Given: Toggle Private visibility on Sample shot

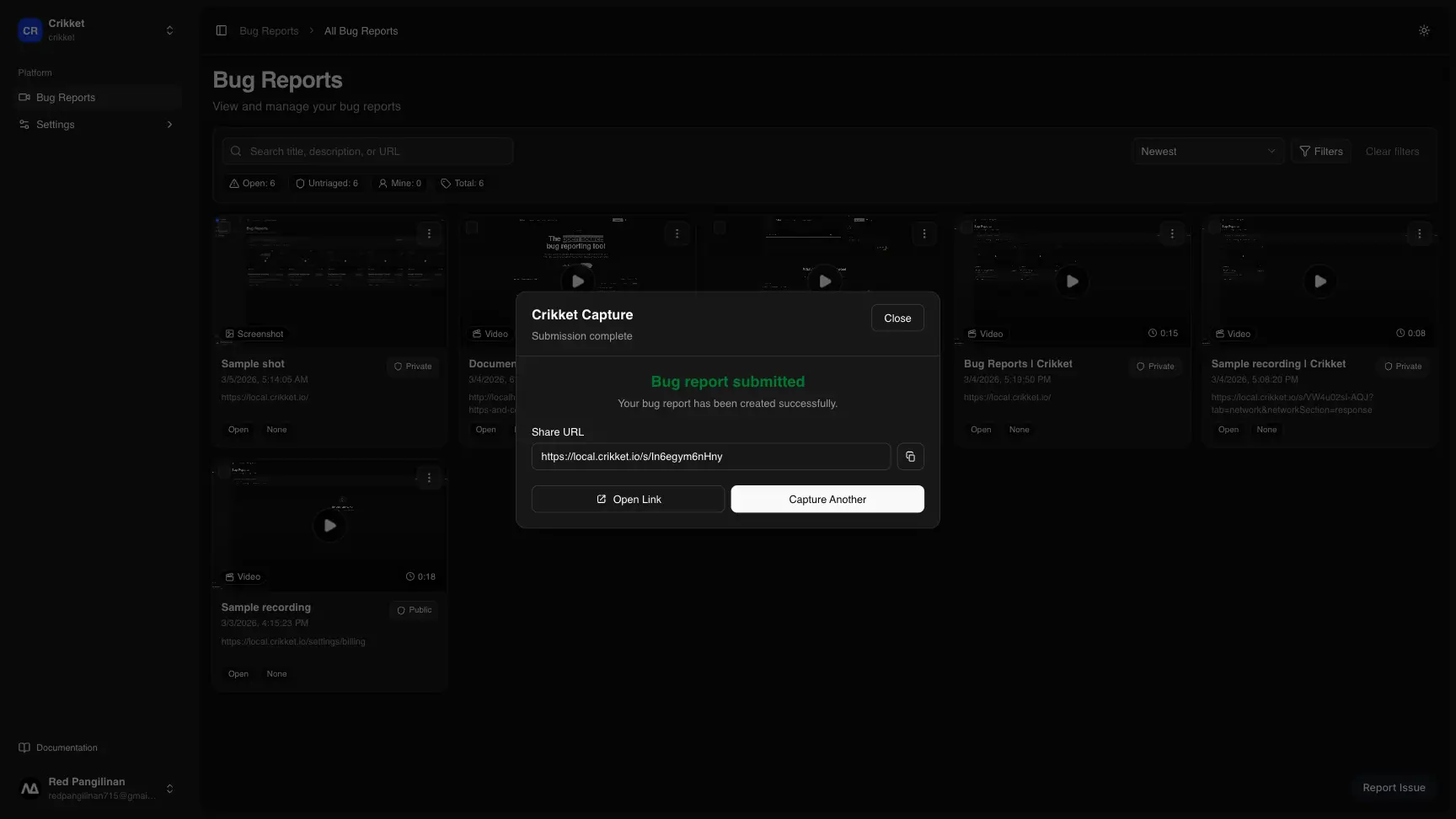Looking at the screenshot, I should [413, 367].
